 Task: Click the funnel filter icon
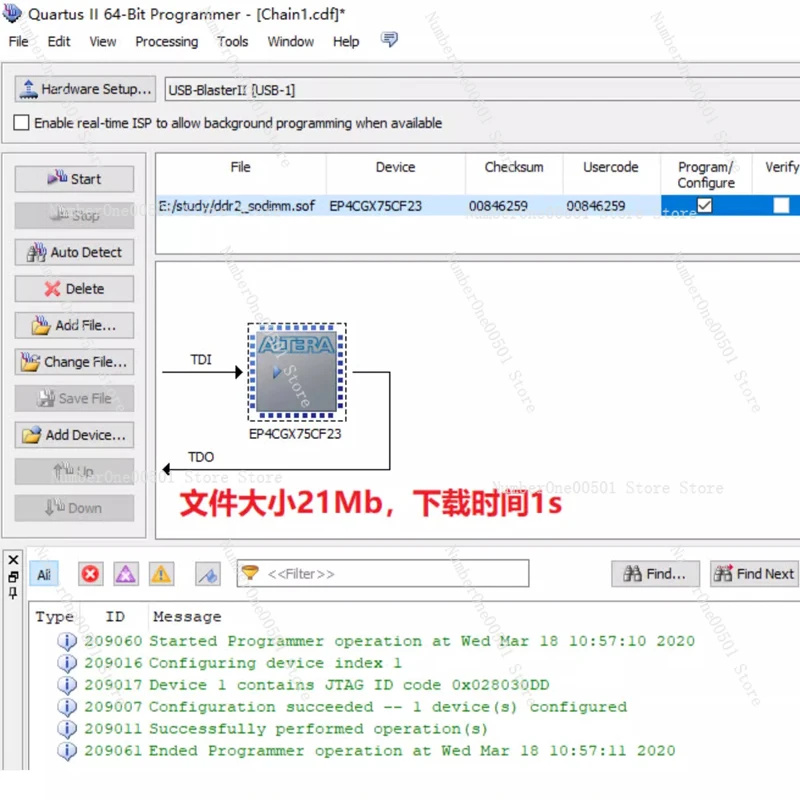[x=250, y=573]
